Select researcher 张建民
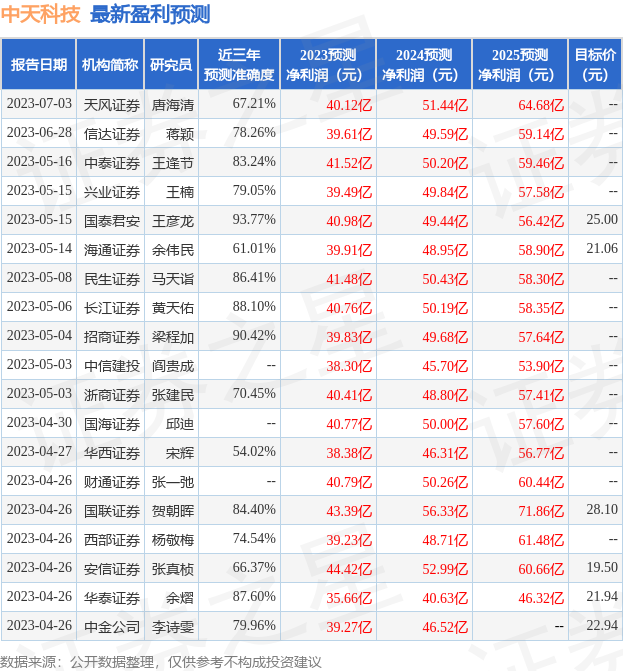The image size is (623, 671). pyautogui.click(x=173, y=395)
